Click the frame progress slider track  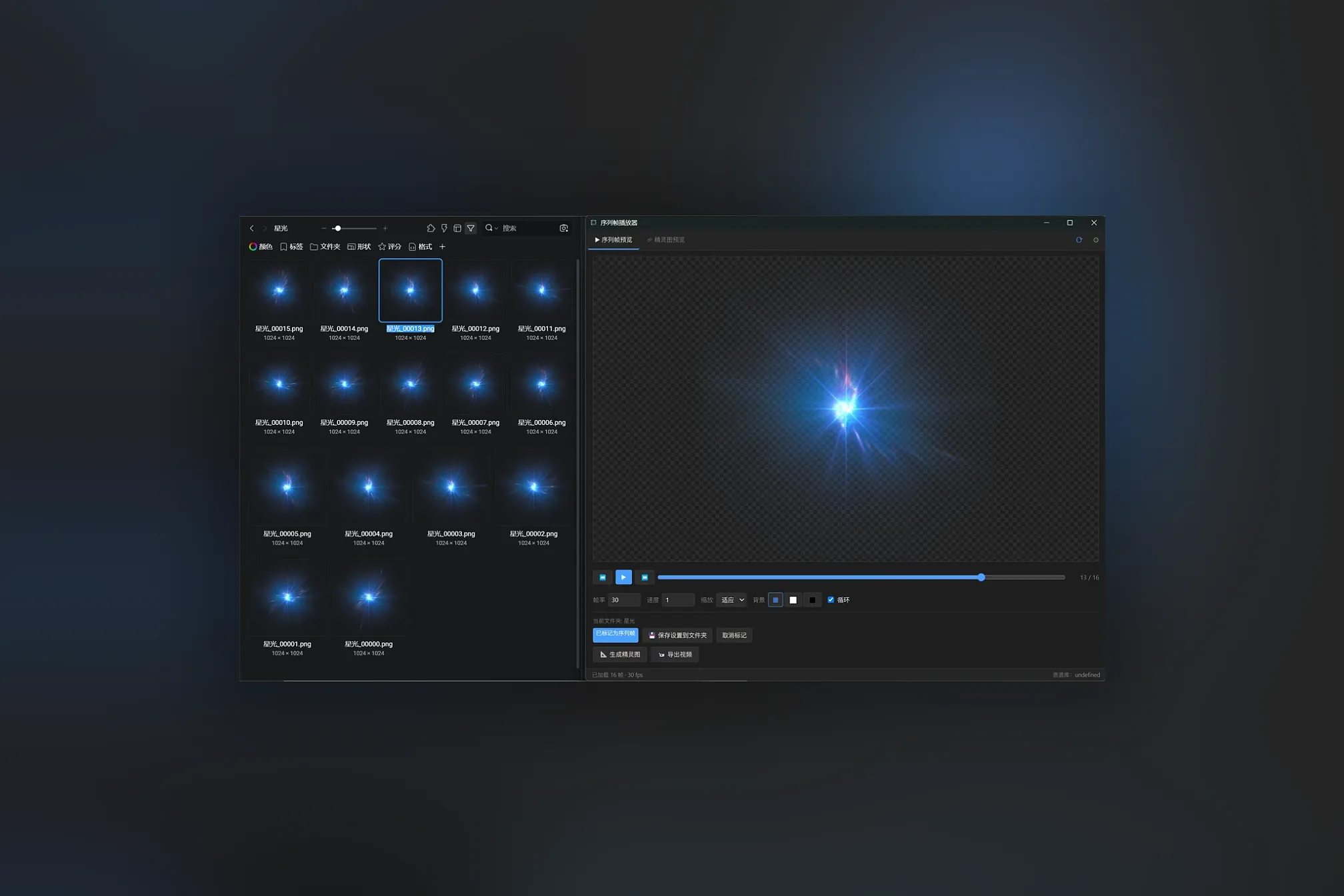(861, 577)
